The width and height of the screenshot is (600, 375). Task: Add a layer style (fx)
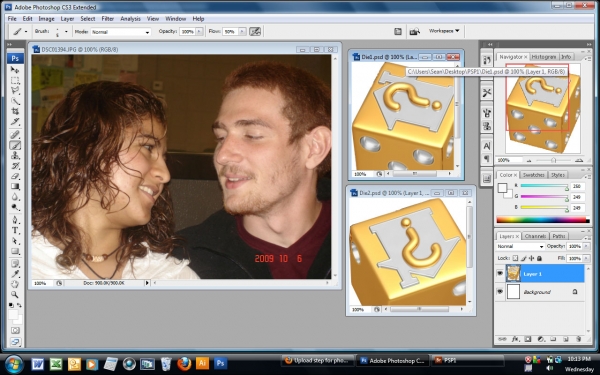(x=515, y=339)
